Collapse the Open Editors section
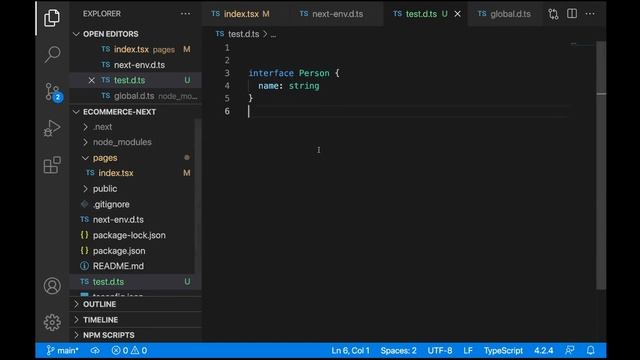The height and width of the screenshot is (360, 640). pyautogui.click(x=136, y=34)
